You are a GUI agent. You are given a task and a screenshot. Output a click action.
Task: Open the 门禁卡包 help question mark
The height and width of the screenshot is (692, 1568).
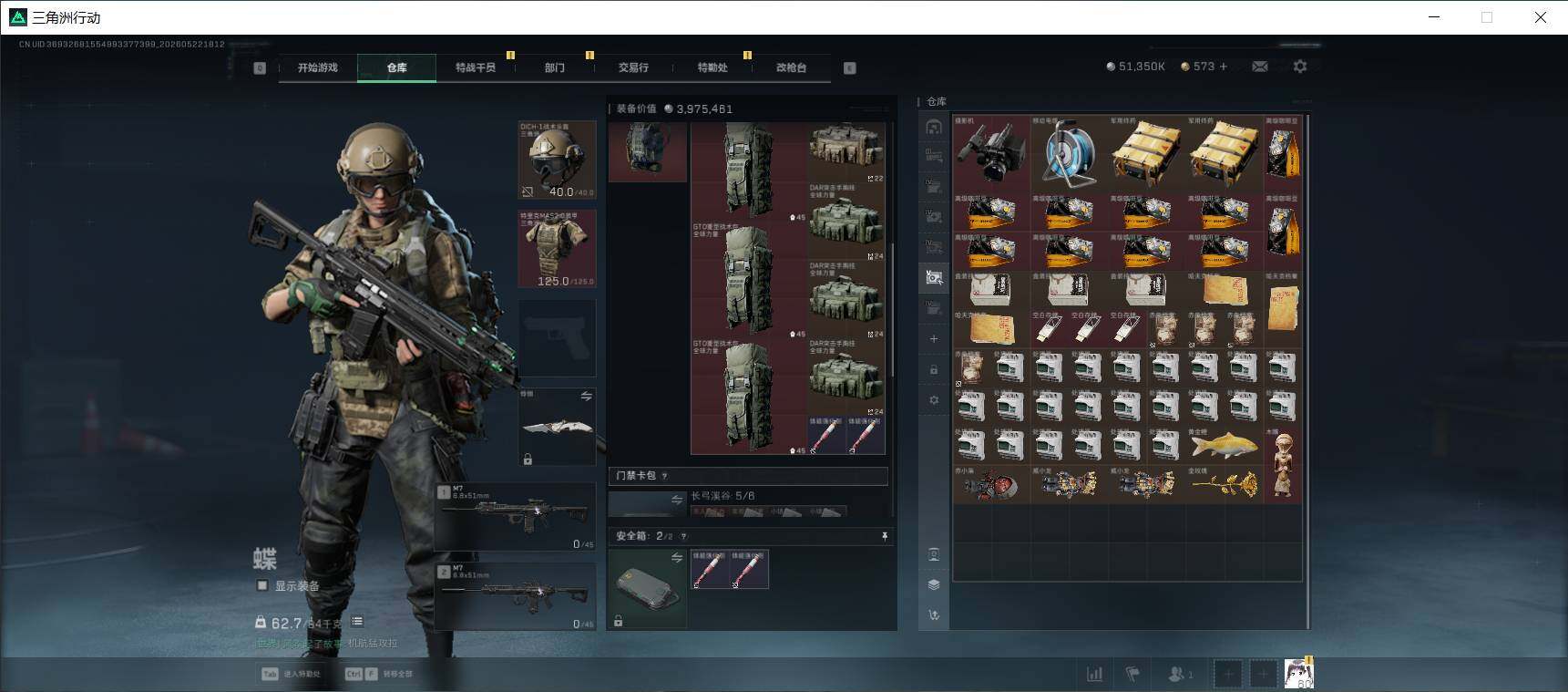[x=664, y=476]
